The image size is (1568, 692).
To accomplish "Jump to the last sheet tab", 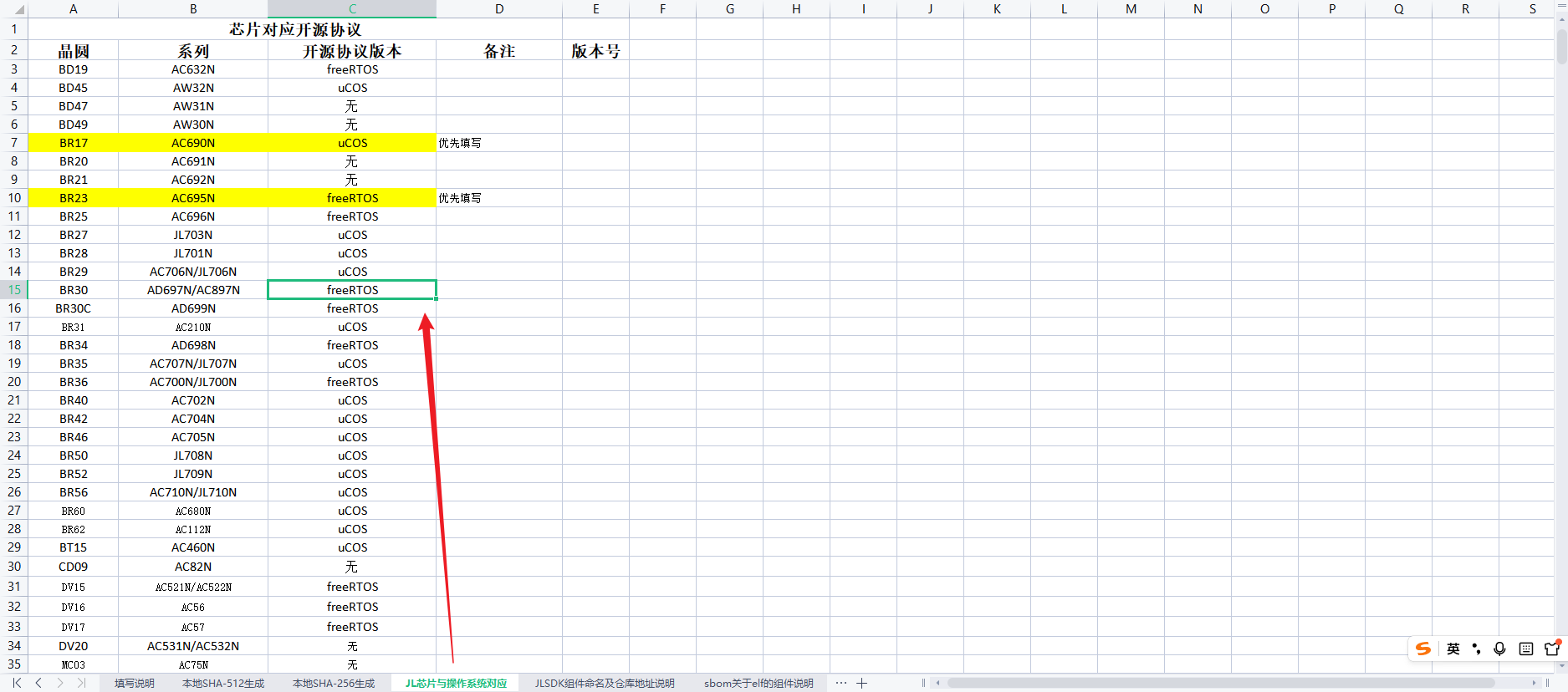I will coord(81,683).
